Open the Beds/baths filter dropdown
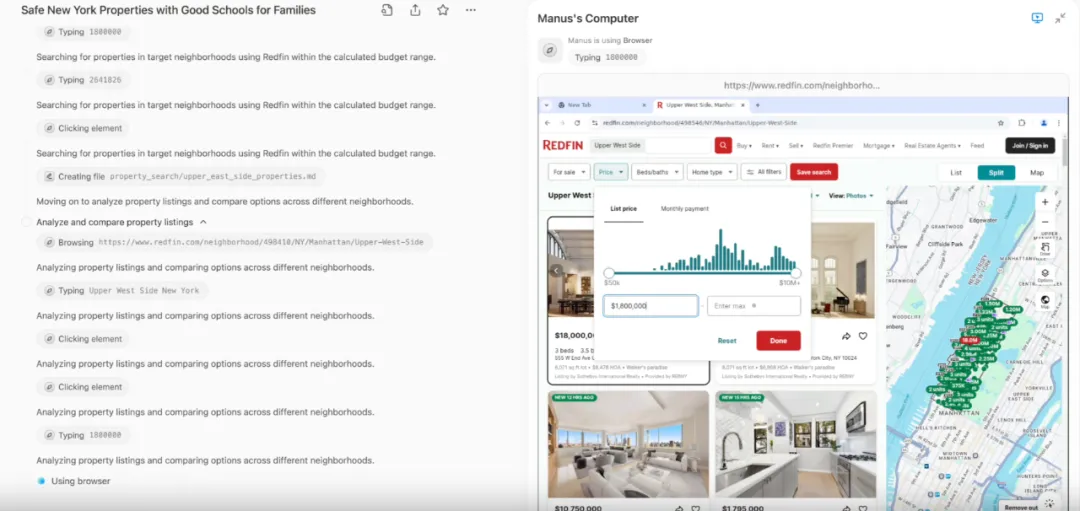The image size is (1080, 511). (657, 172)
